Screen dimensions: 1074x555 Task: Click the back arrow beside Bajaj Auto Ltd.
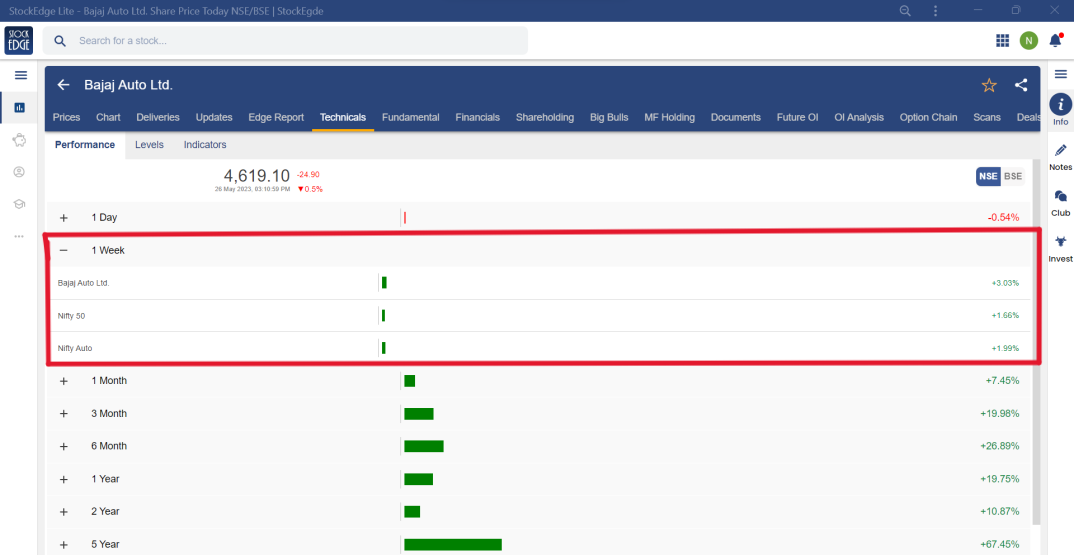tap(64, 85)
